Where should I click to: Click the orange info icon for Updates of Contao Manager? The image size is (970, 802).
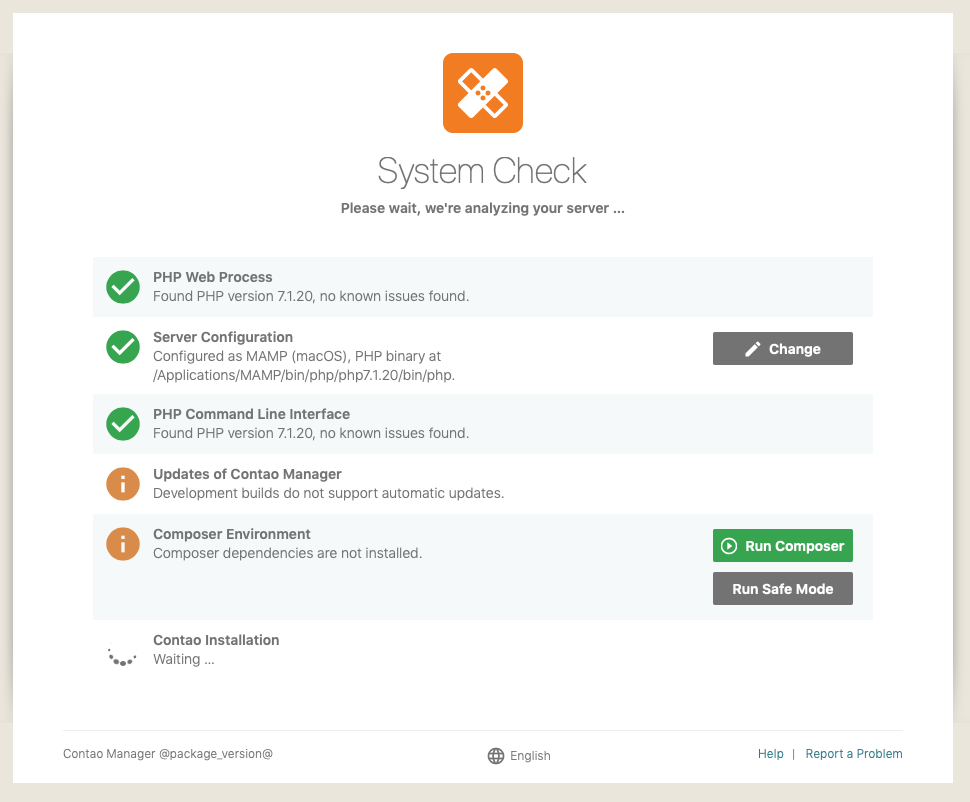pyautogui.click(x=122, y=484)
